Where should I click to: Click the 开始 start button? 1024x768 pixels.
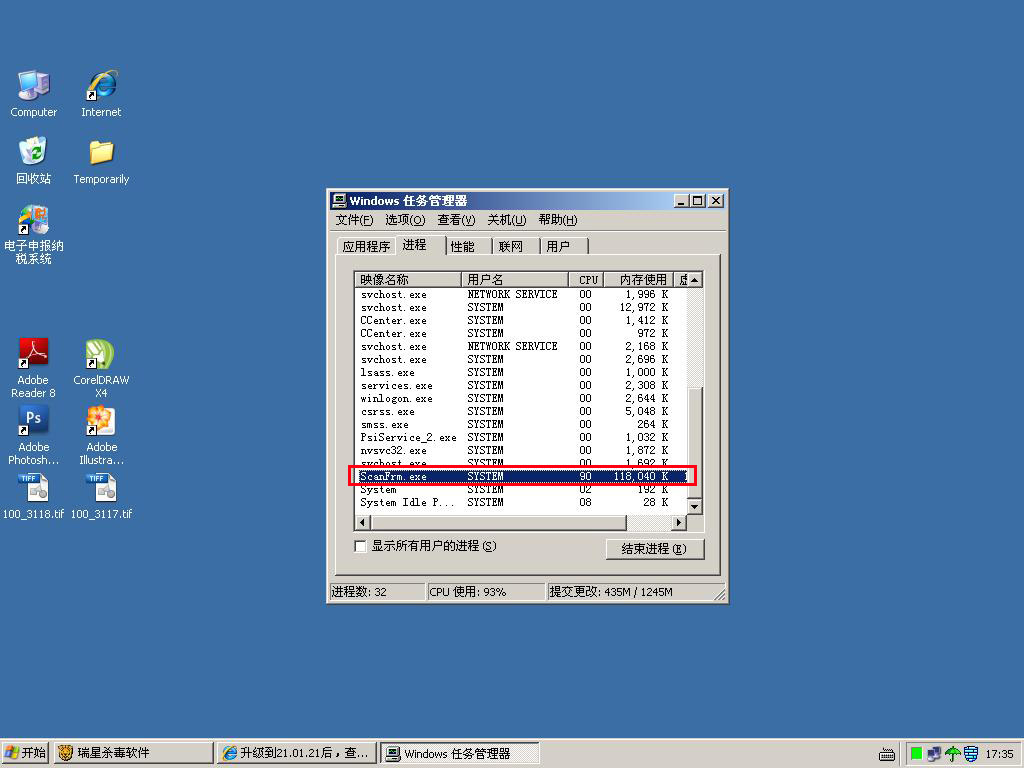[26, 753]
